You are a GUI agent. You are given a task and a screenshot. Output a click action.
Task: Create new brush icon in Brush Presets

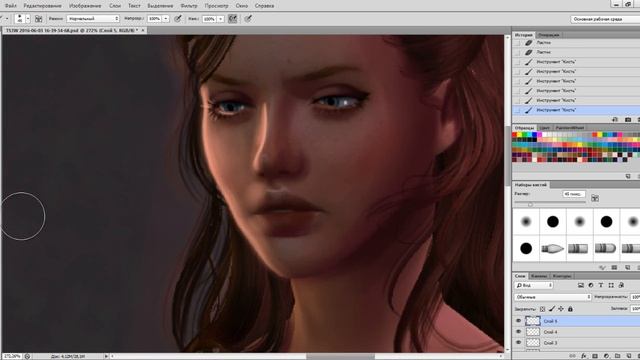pyautogui.click(x=627, y=267)
